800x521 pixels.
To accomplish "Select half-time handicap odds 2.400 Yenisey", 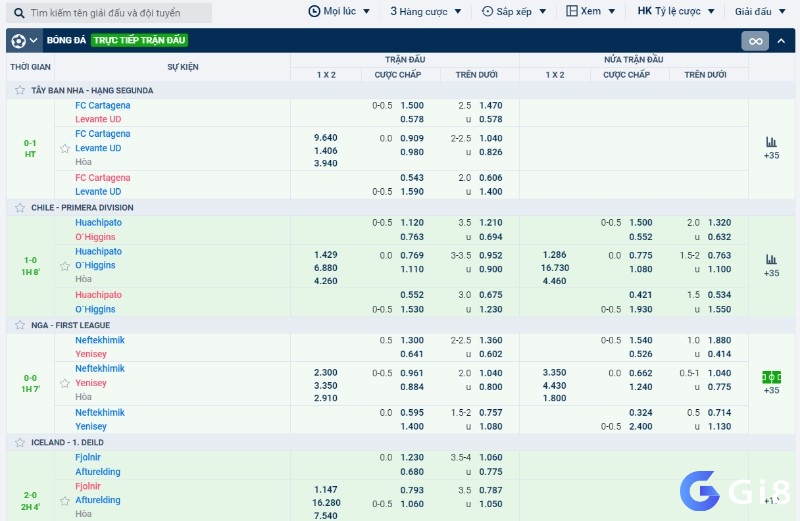I will point(641,427).
